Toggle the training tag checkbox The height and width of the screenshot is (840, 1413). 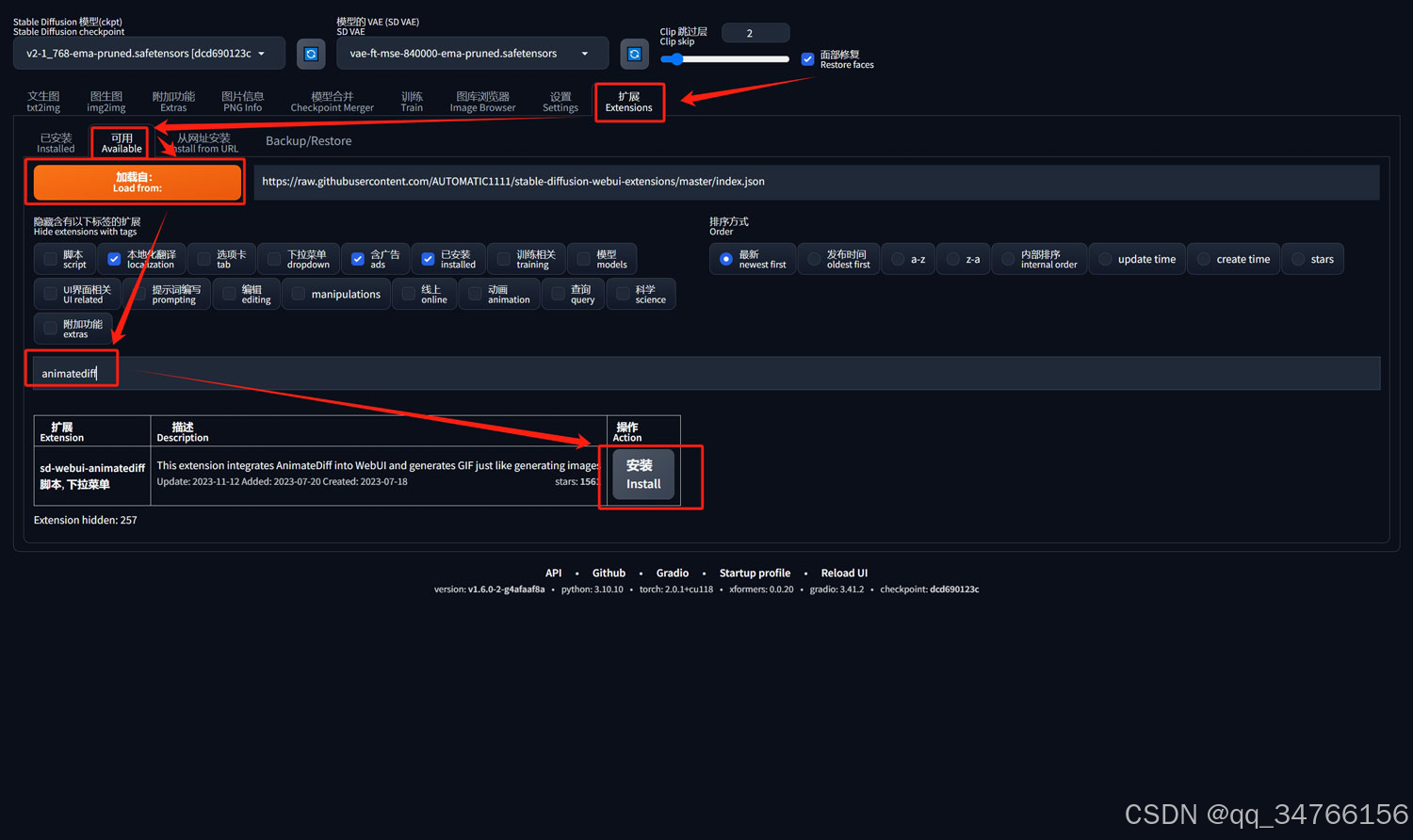click(503, 259)
